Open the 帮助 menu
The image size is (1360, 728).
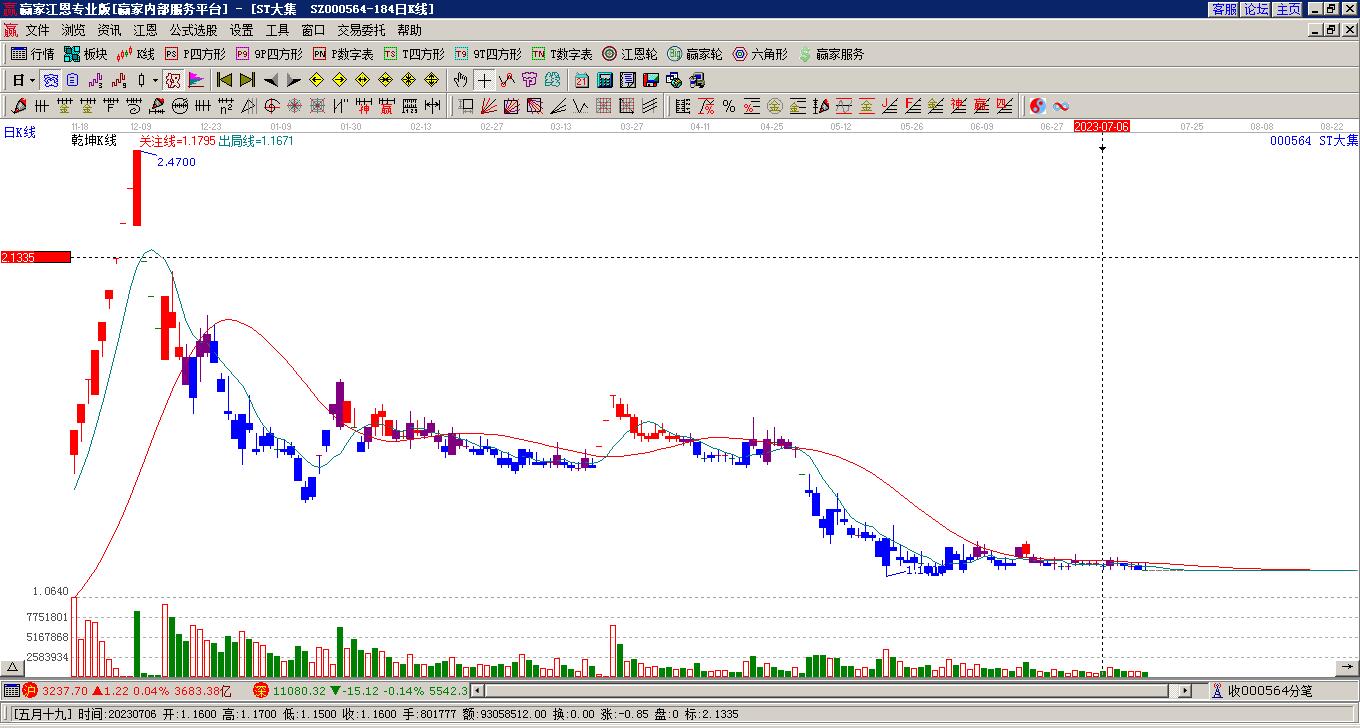pos(409,31)
